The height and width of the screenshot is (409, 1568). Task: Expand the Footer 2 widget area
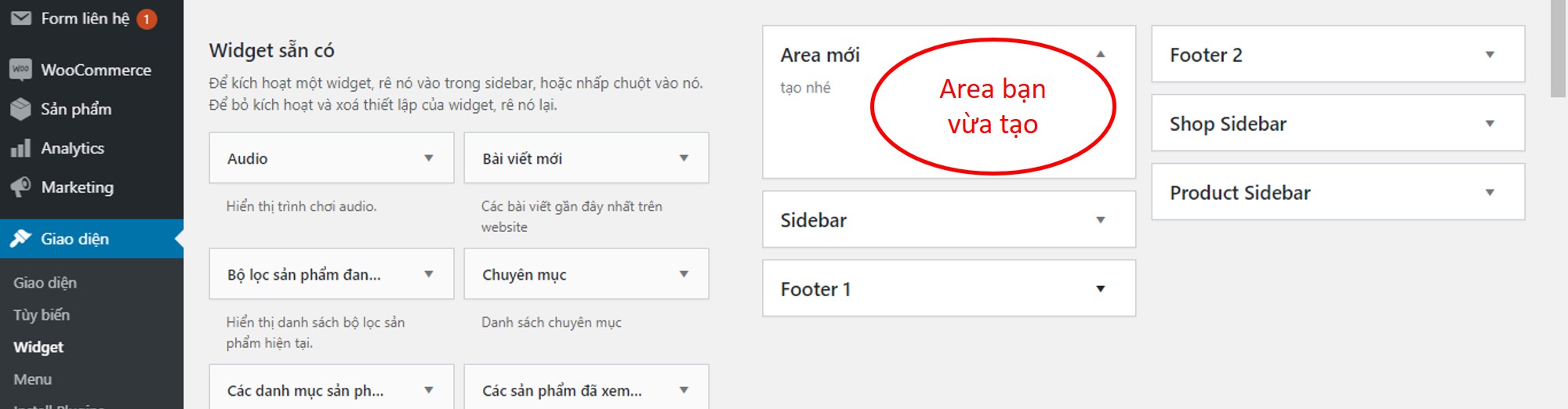coord(1490,55)
